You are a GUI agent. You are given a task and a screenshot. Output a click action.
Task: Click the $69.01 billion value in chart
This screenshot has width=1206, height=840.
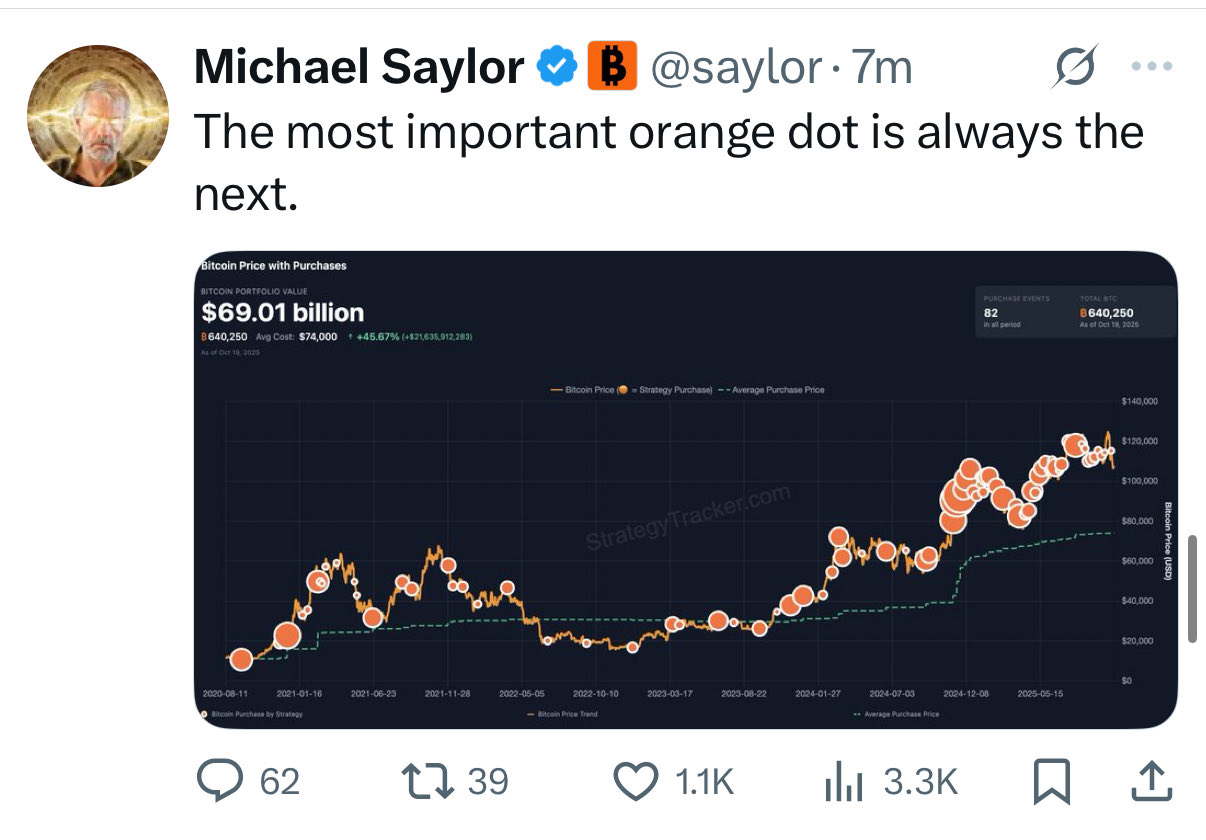pos(283,313)
